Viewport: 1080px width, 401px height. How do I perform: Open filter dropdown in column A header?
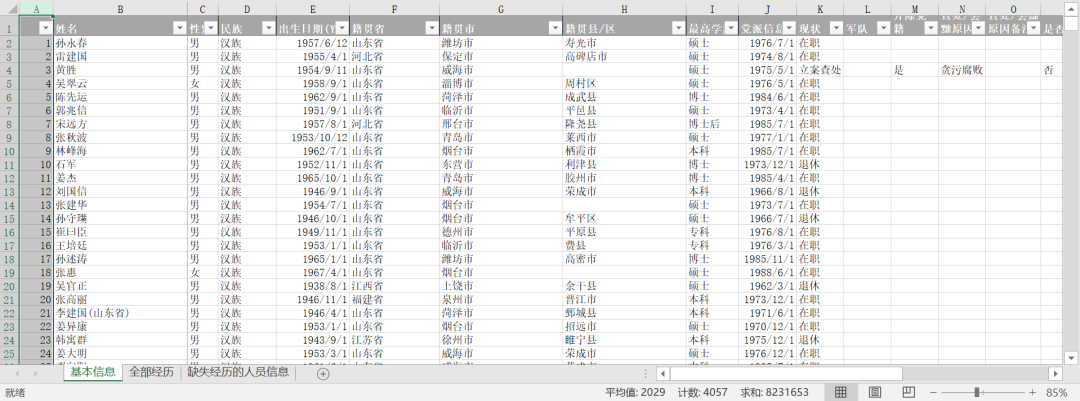point(45,28)
